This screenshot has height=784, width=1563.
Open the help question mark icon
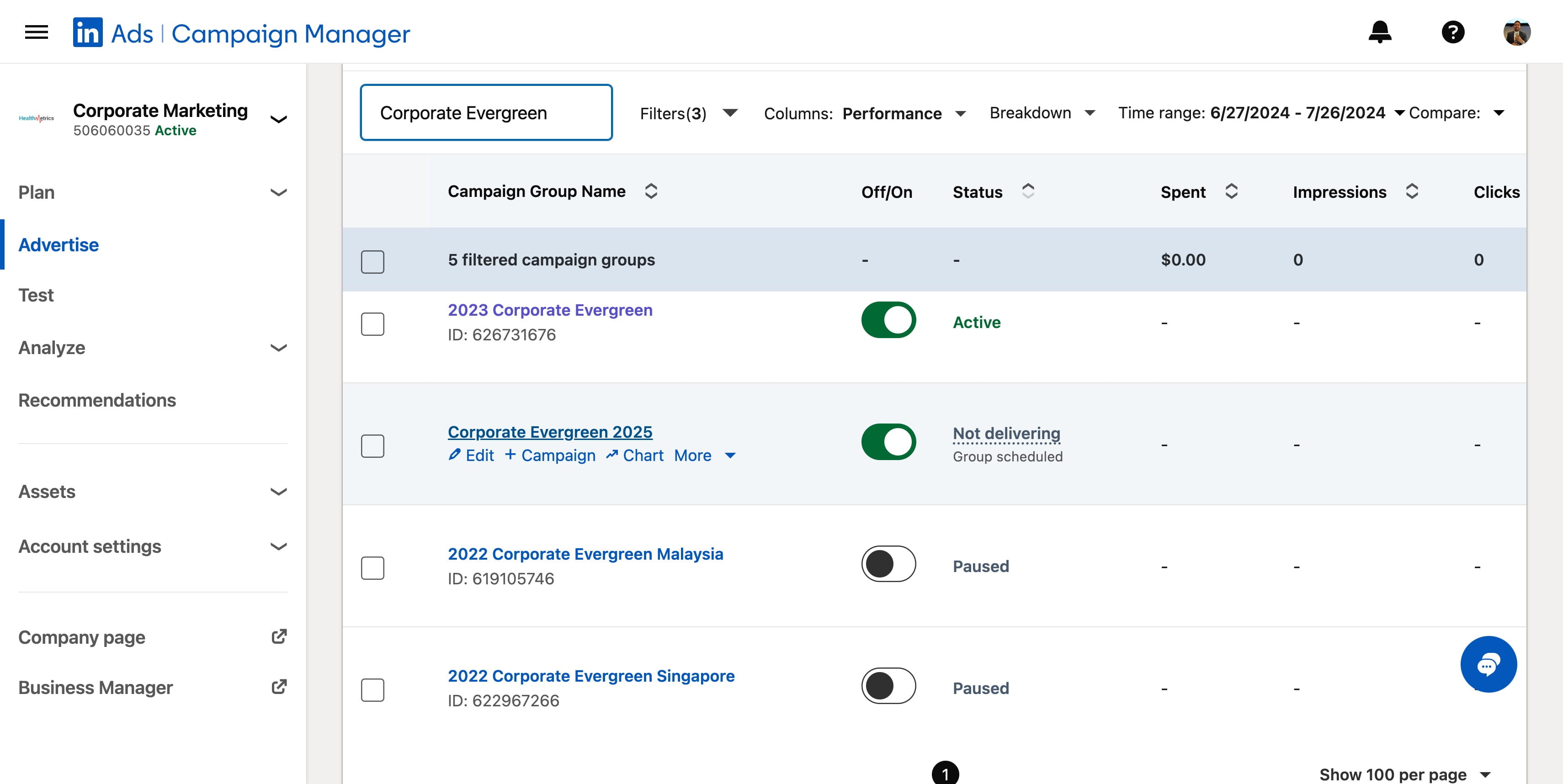tap(1452, 32)
